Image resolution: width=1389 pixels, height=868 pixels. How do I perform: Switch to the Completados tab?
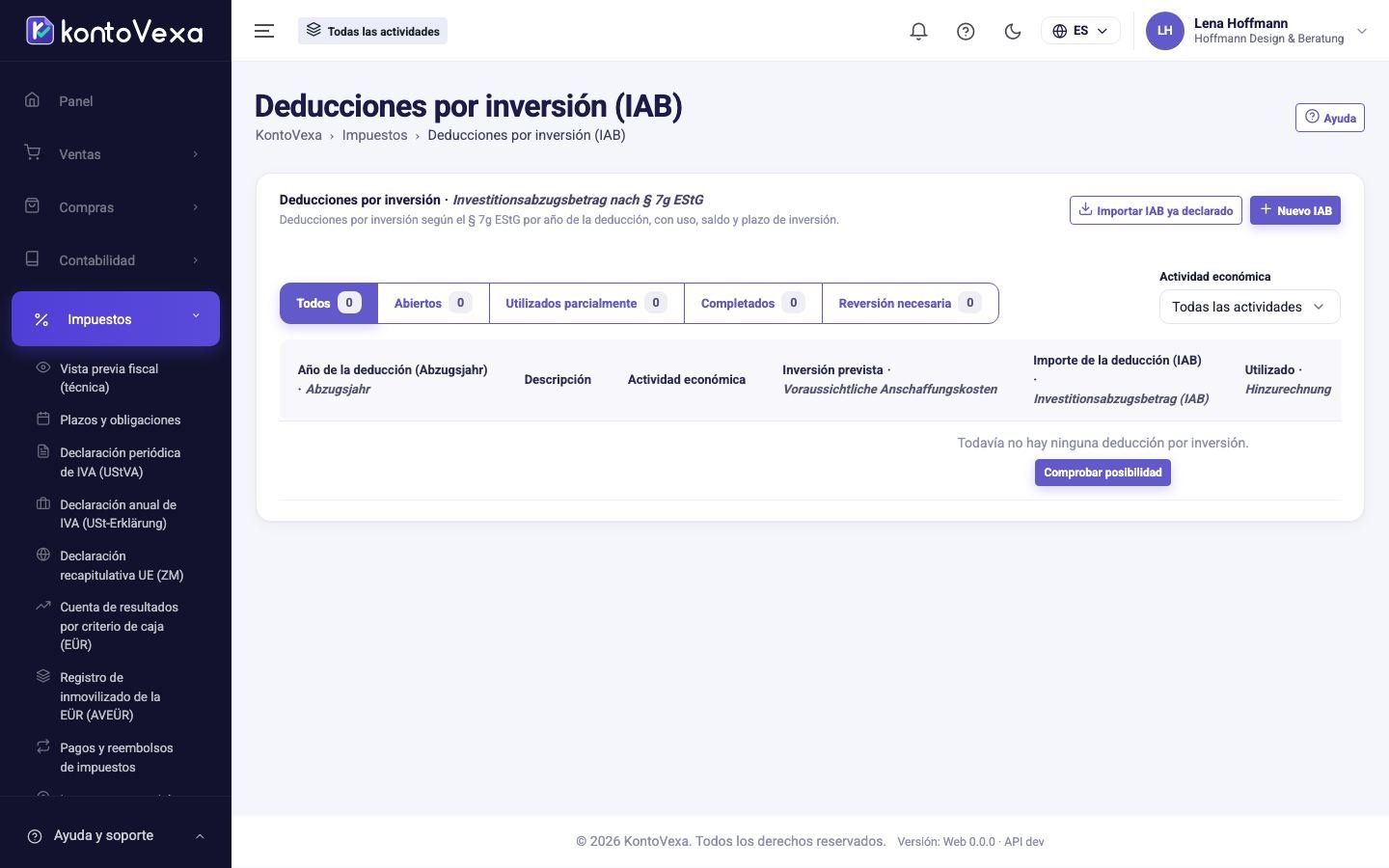752,303
